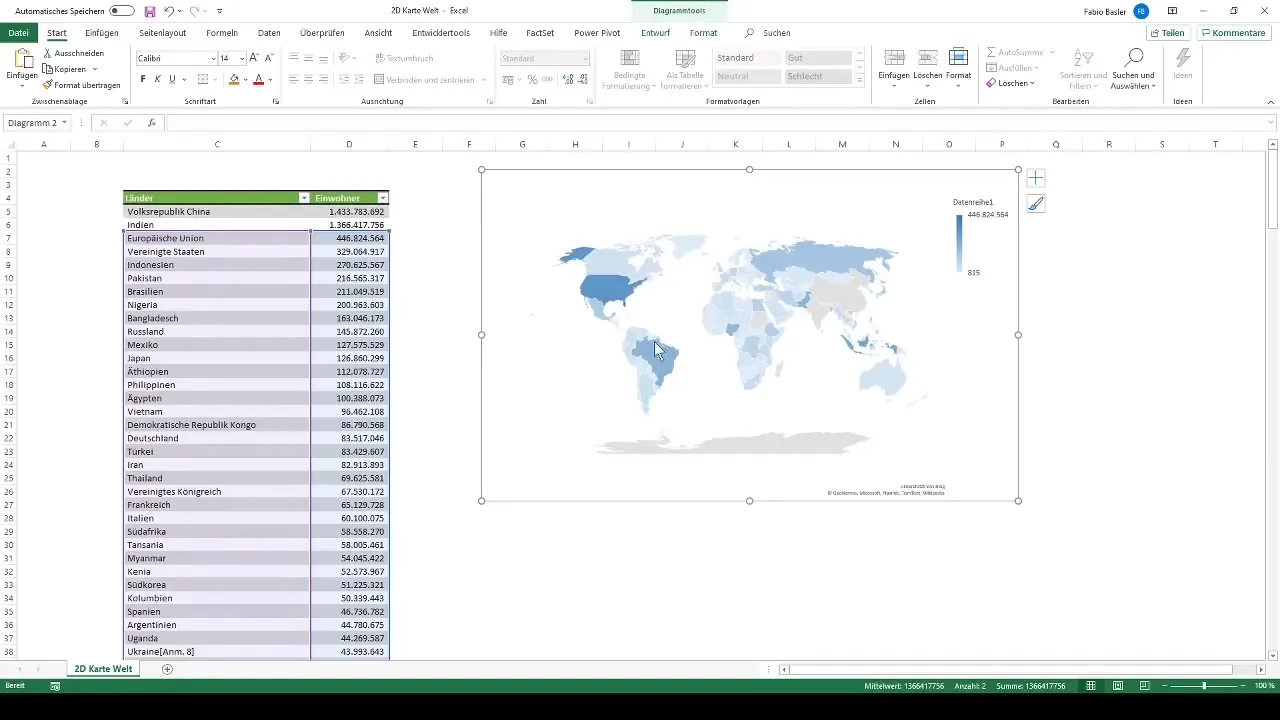Open the Entwurf chart tools tab

pyautogui.click(x=655, y=33)
